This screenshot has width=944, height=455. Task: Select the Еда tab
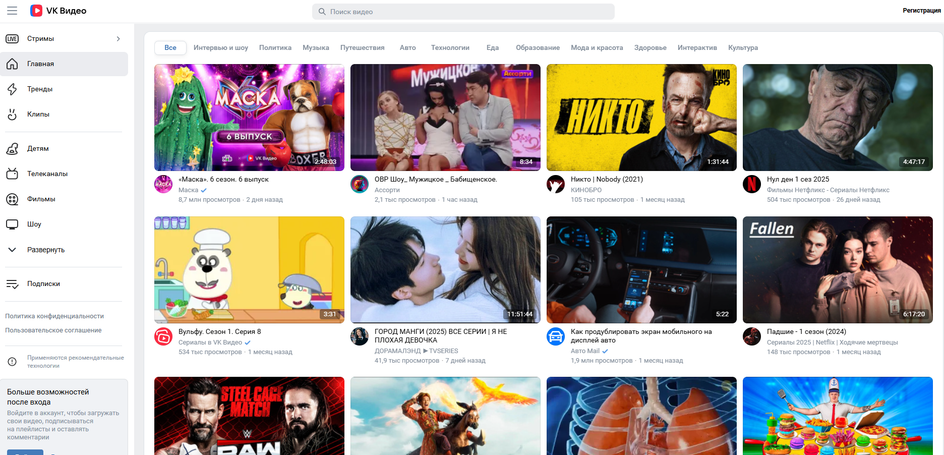[x=492, y=48]
